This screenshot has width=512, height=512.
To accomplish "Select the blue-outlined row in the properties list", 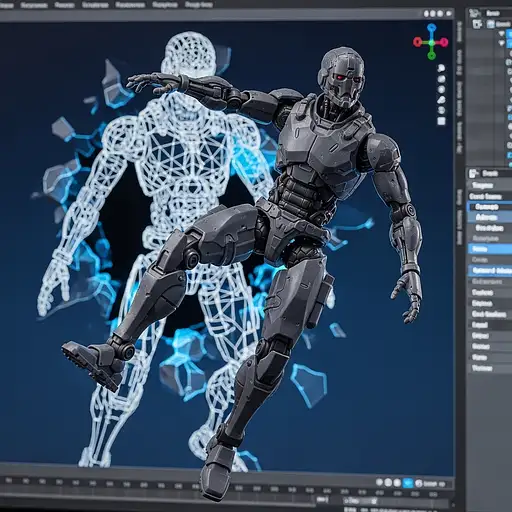I will tap(490, 207).
